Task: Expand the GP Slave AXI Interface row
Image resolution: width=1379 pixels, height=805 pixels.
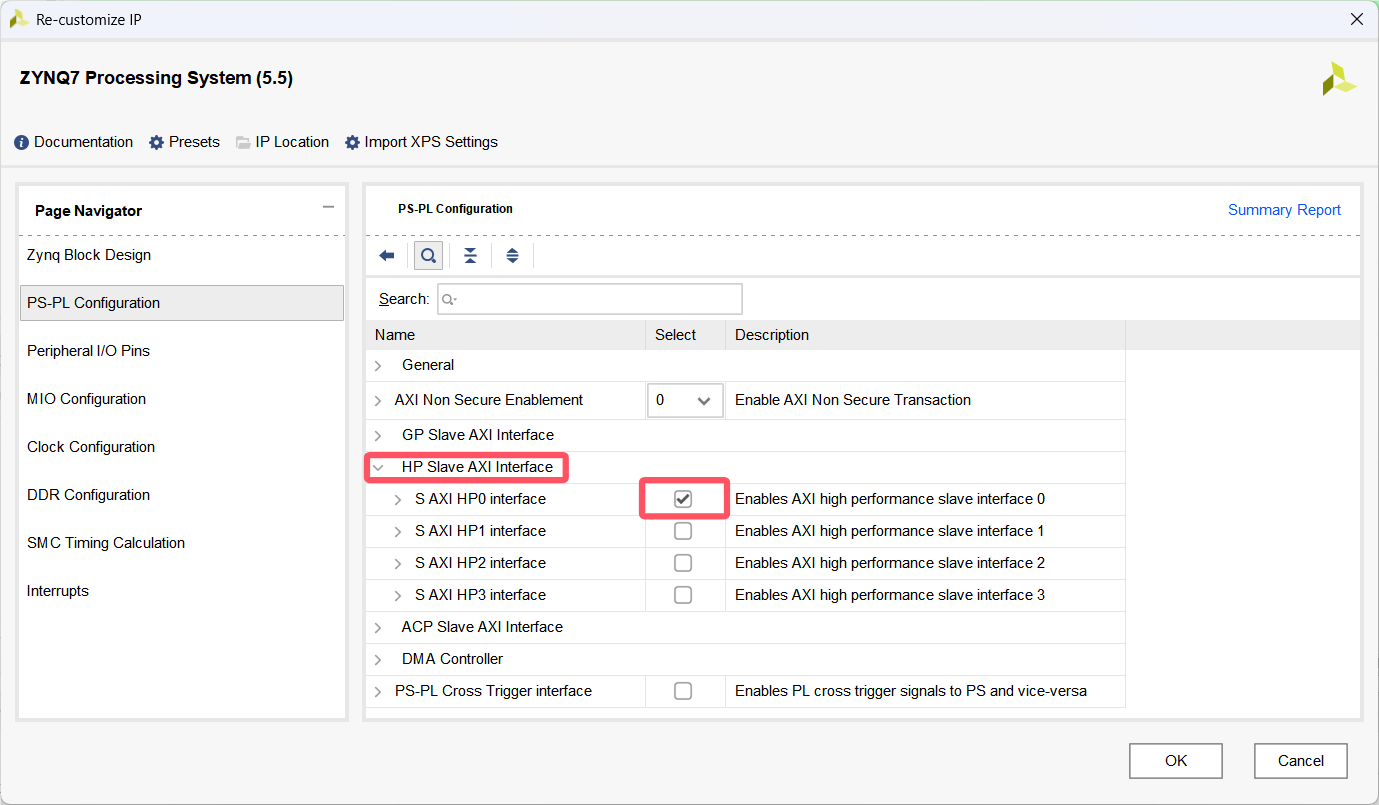Action: [x=378, y=436]
